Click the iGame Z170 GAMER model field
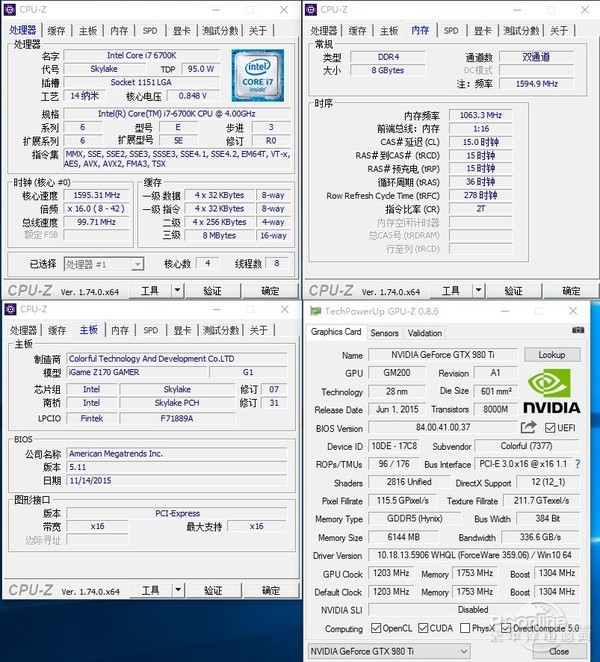The width and height of the screenshot is (600, 662). [x=137, y=372]
